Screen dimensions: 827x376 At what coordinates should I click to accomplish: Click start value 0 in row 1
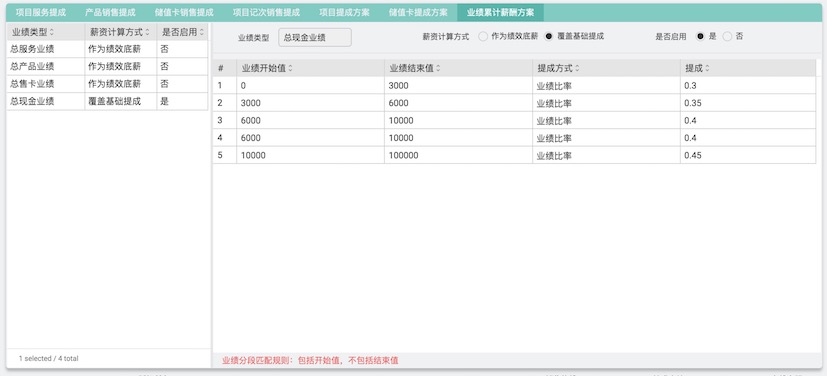(x=310, y=85)
